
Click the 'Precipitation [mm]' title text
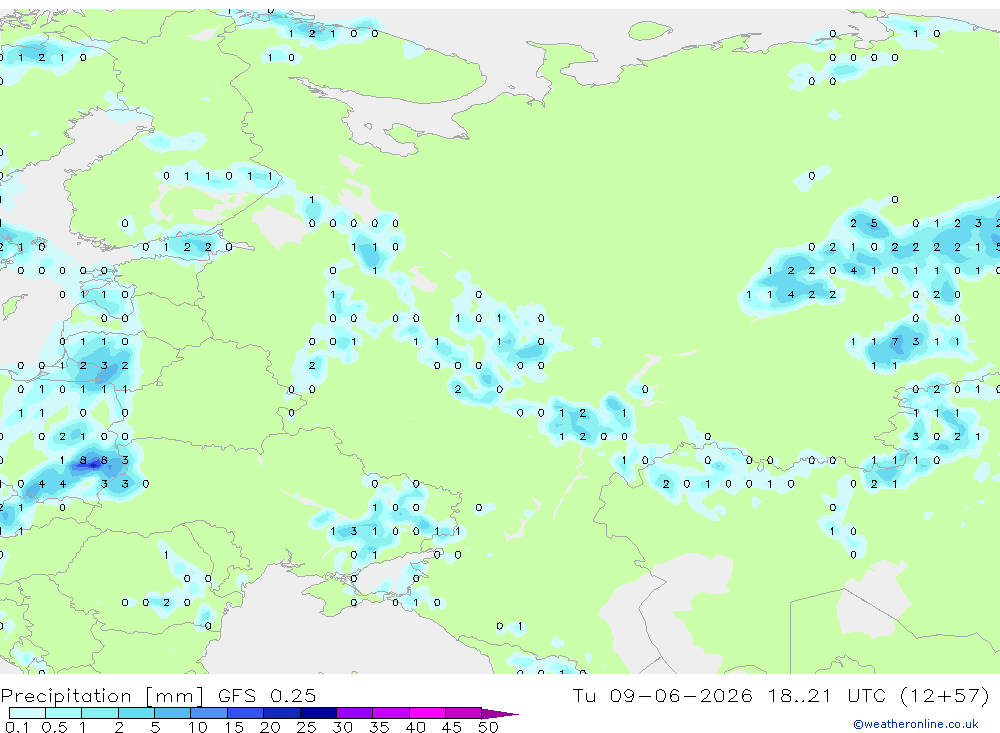[x=102, y=696]
